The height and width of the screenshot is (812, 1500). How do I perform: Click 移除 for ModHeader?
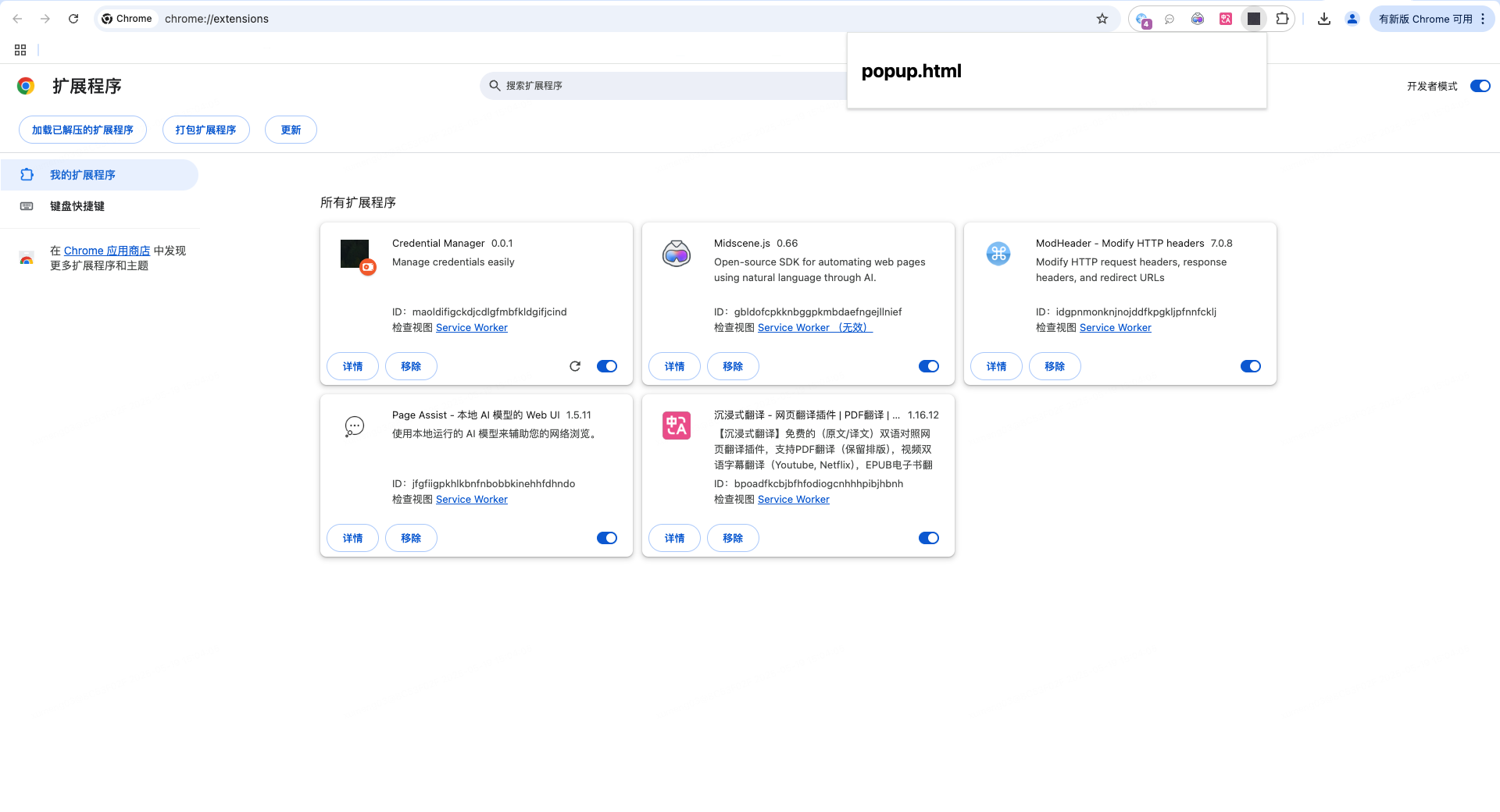[x=1055, y=366]
